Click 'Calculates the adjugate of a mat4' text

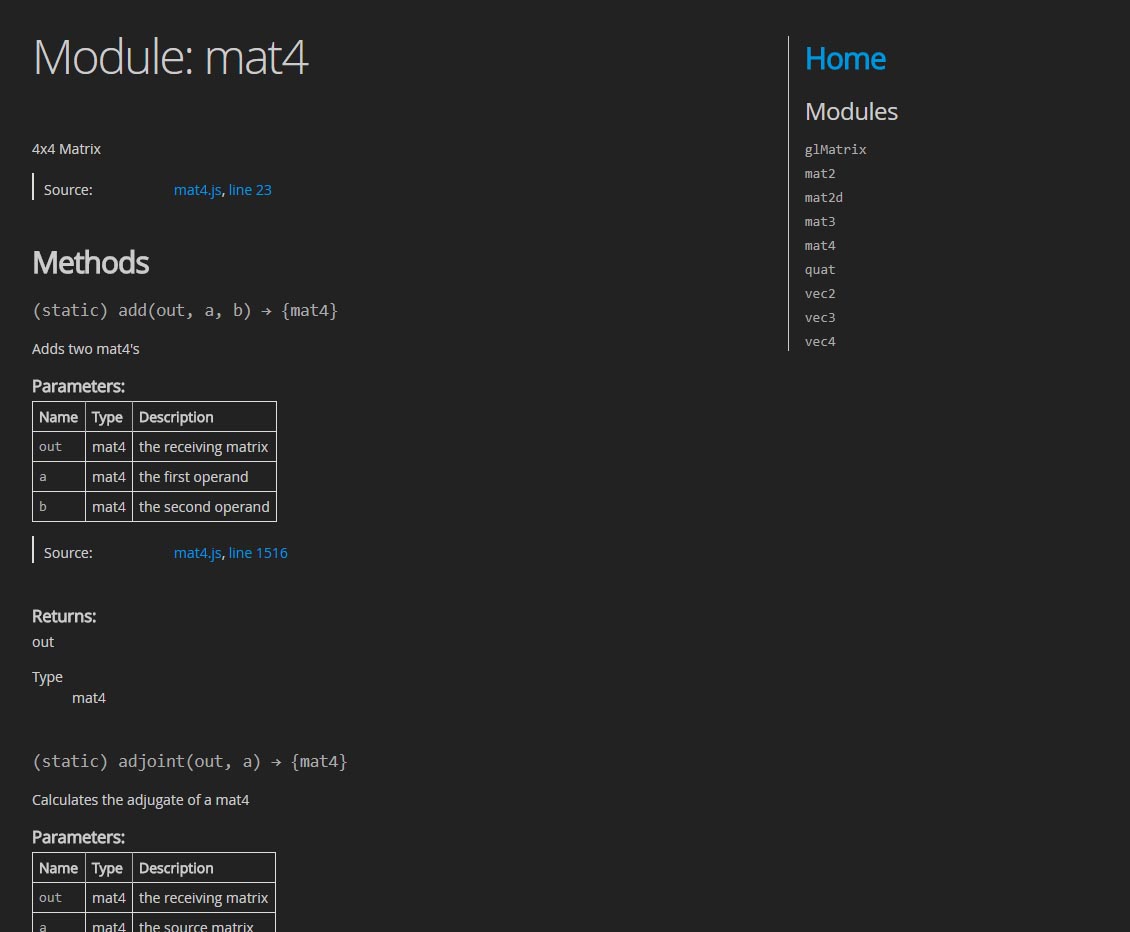[141, 800]
